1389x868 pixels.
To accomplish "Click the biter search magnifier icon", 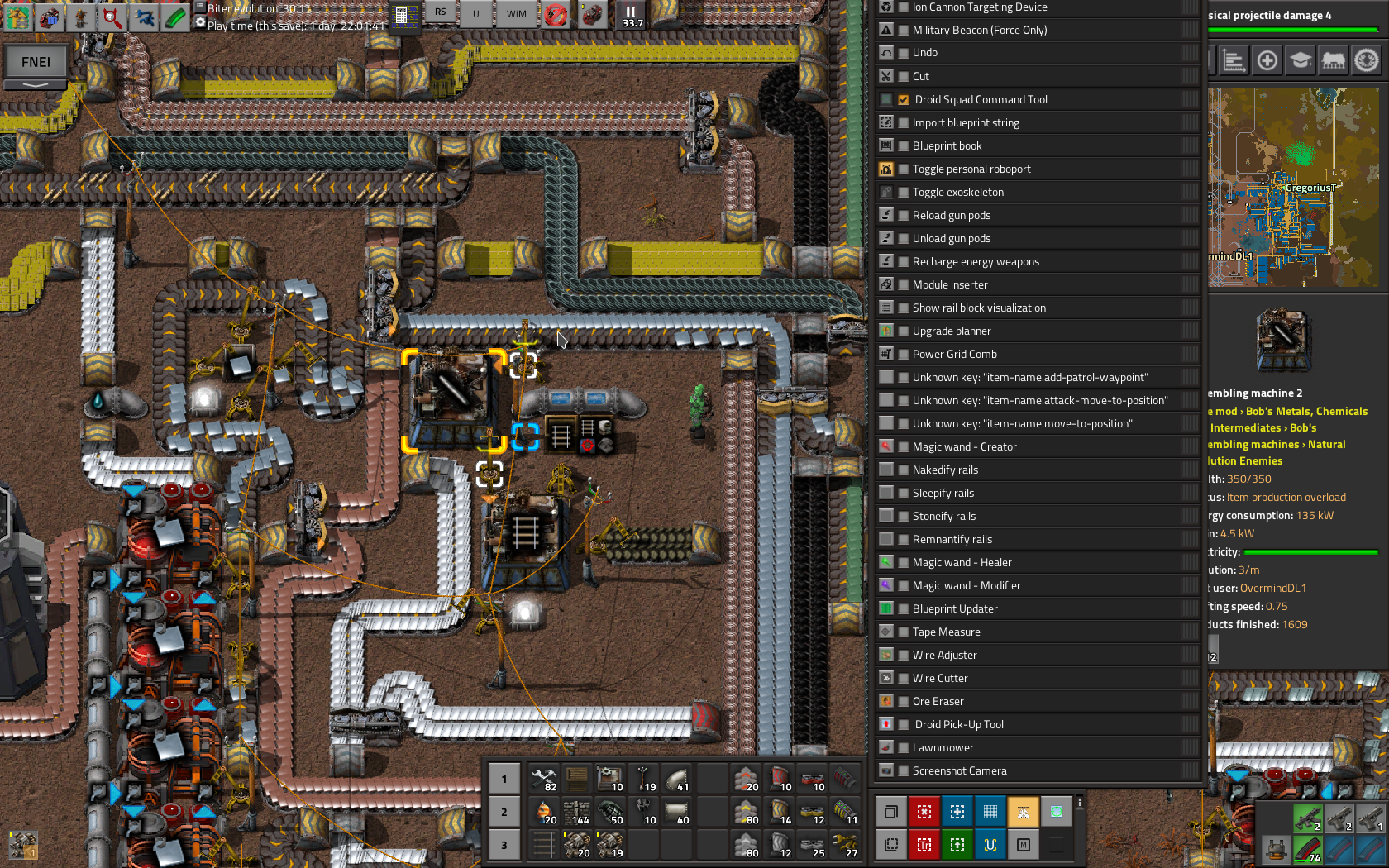I will pyautogui.click(x=112, y=17).
